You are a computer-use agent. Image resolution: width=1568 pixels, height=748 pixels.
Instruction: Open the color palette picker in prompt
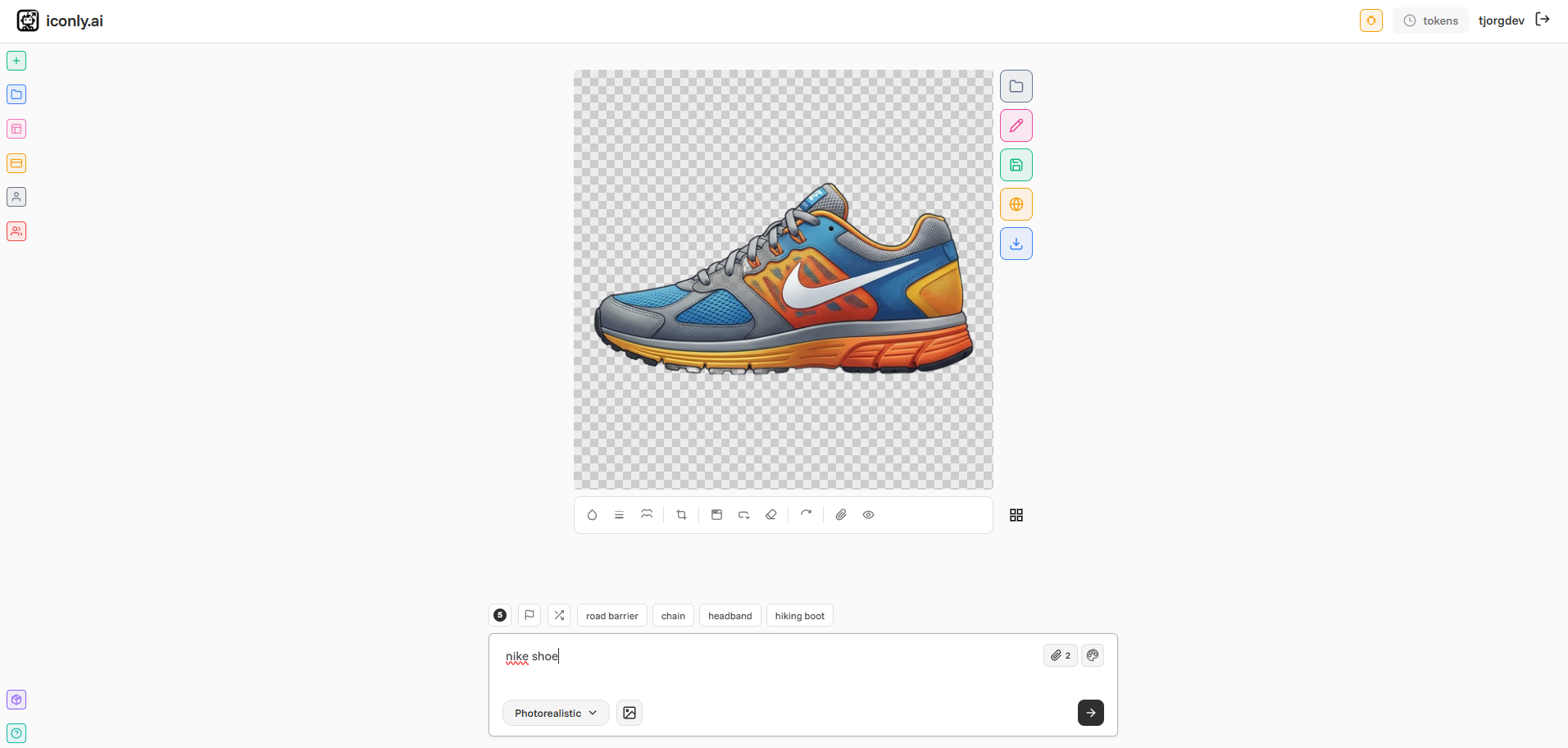[1093, 655]
